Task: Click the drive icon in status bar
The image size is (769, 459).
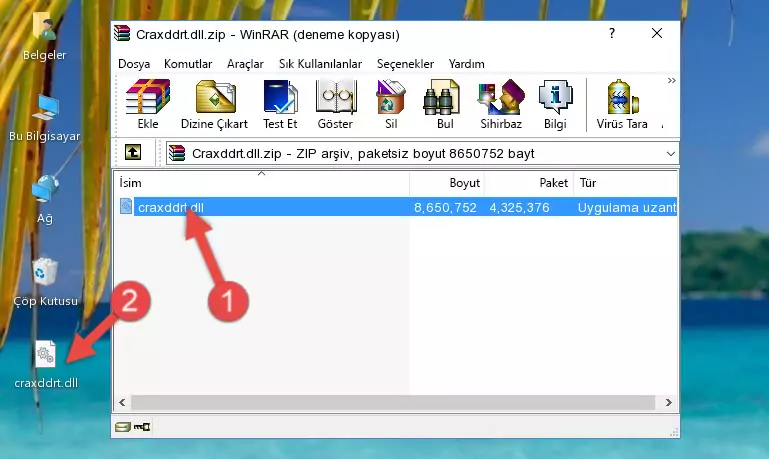Action: click(x=123, y=427)
